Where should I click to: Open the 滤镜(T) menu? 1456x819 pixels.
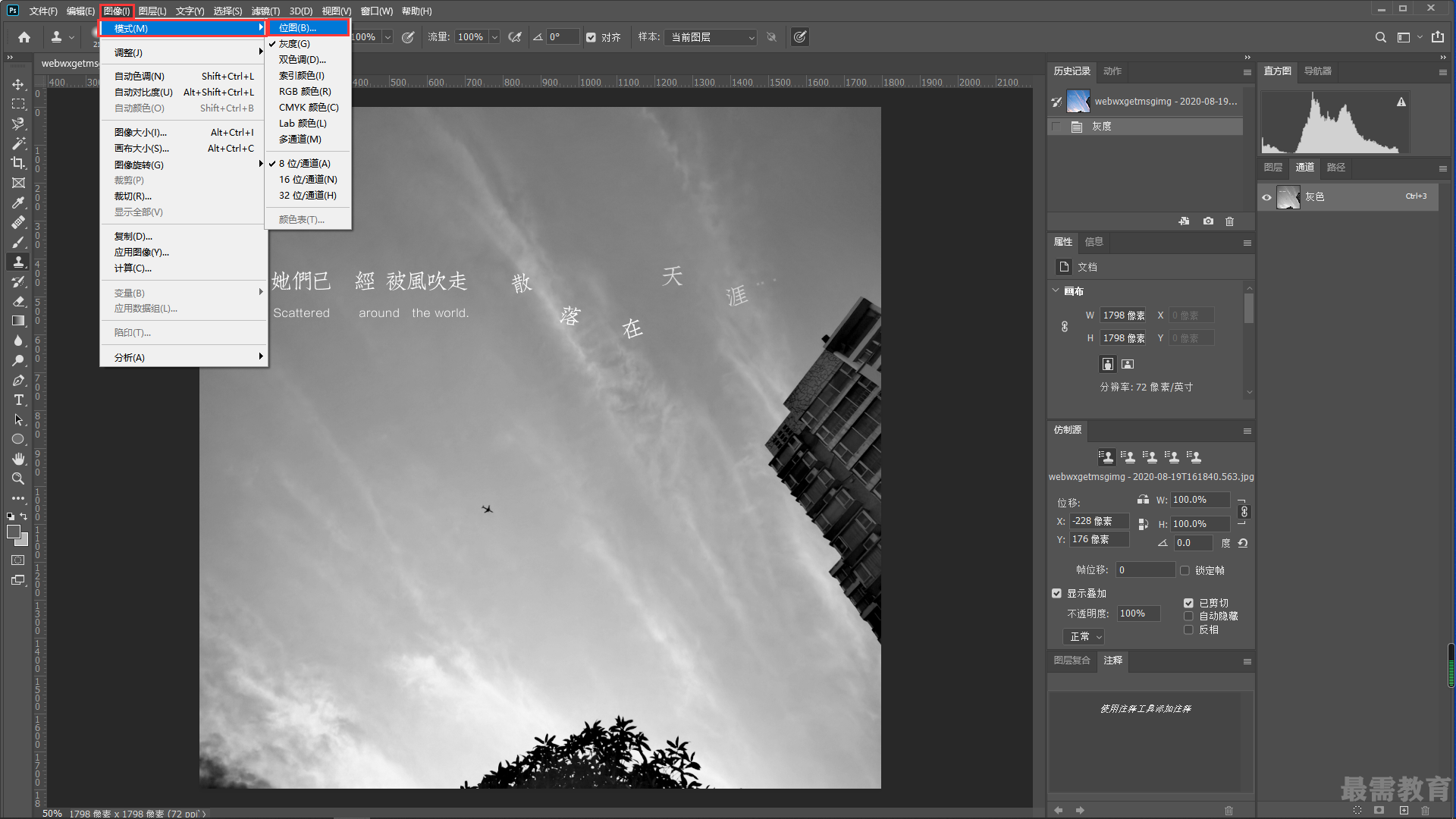tap(265, 11)
